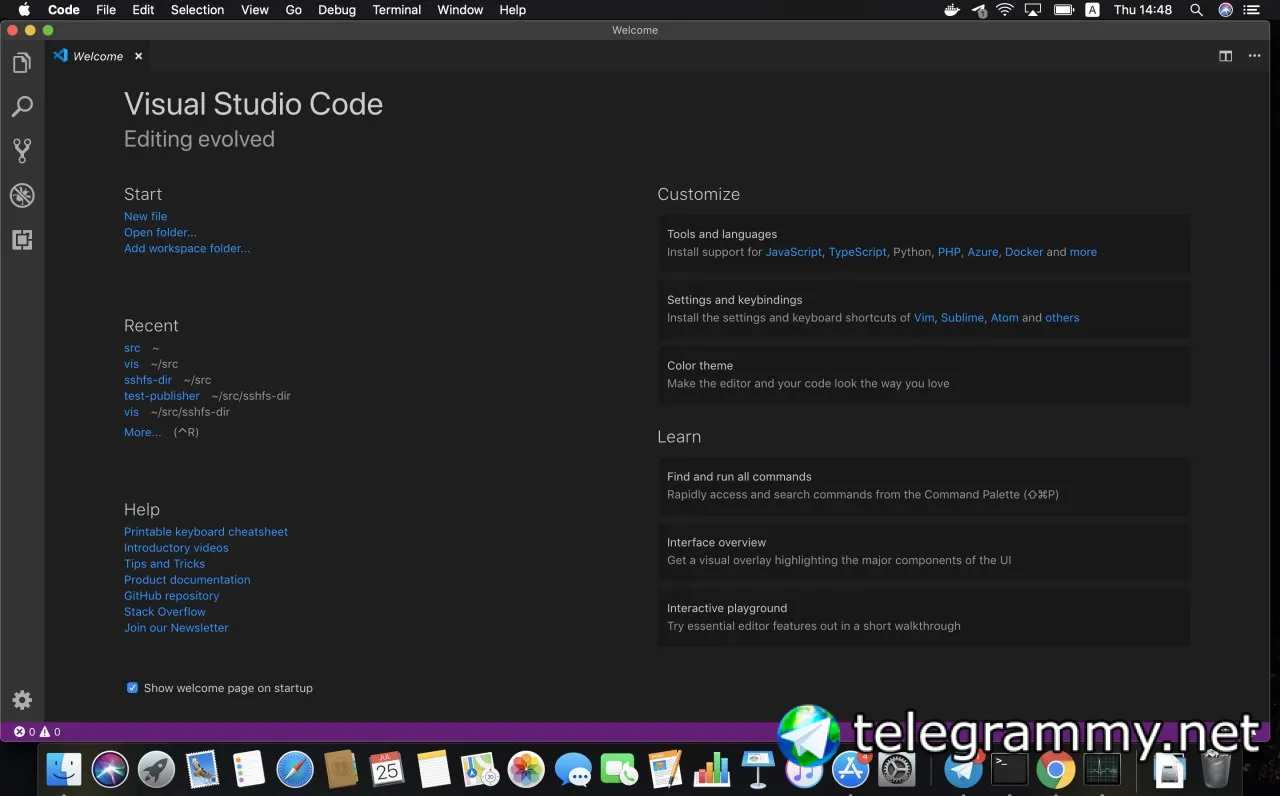Click the errors and warnings status bar indicator

click(37, 732)
